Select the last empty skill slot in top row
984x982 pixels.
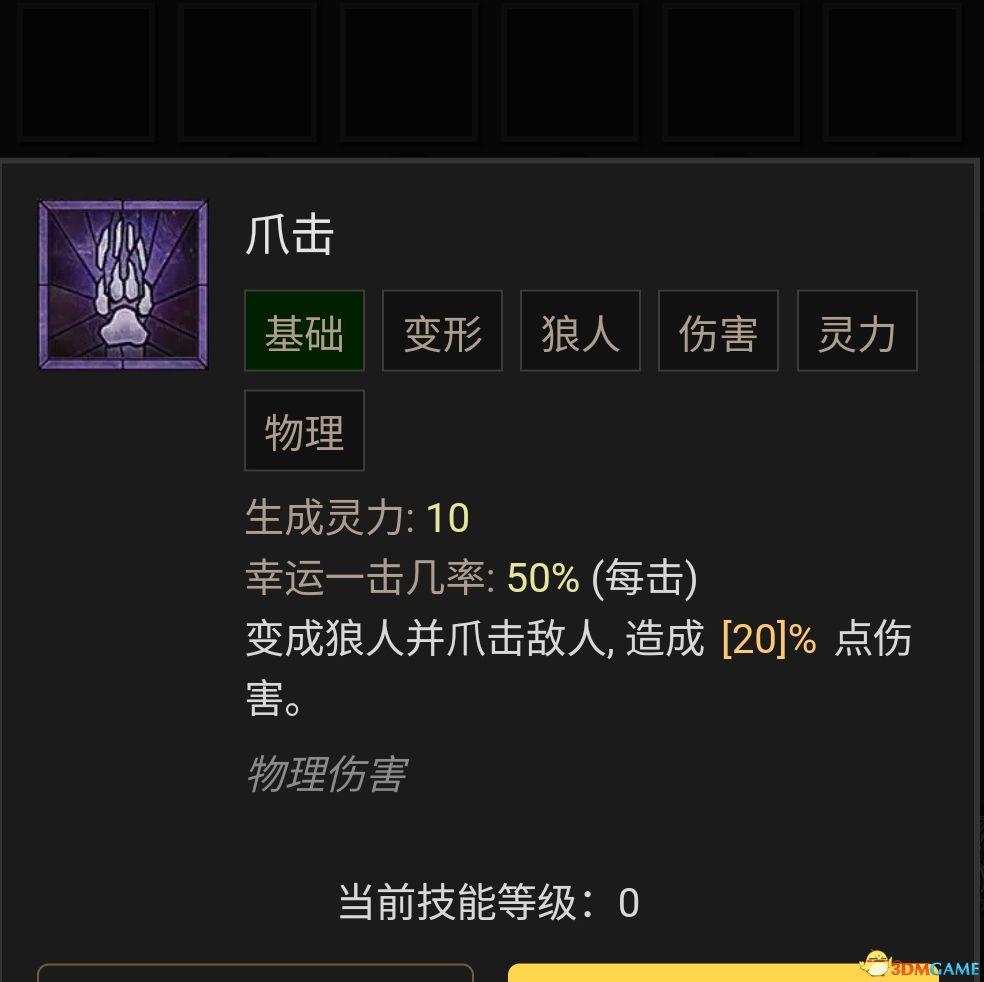pyautogui.click(x=892, y=71)
